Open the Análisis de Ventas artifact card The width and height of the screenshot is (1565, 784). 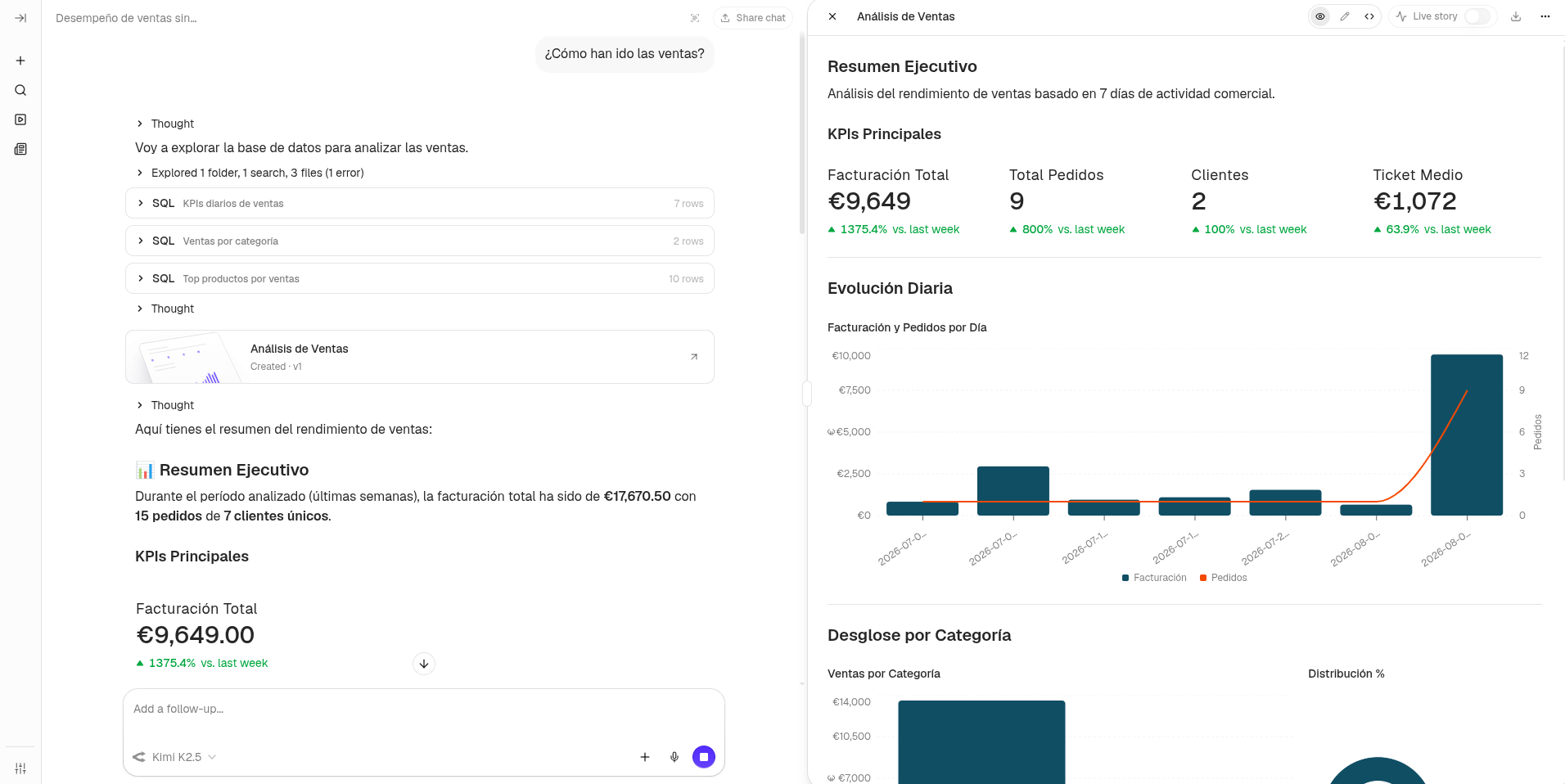coord(420,357)
